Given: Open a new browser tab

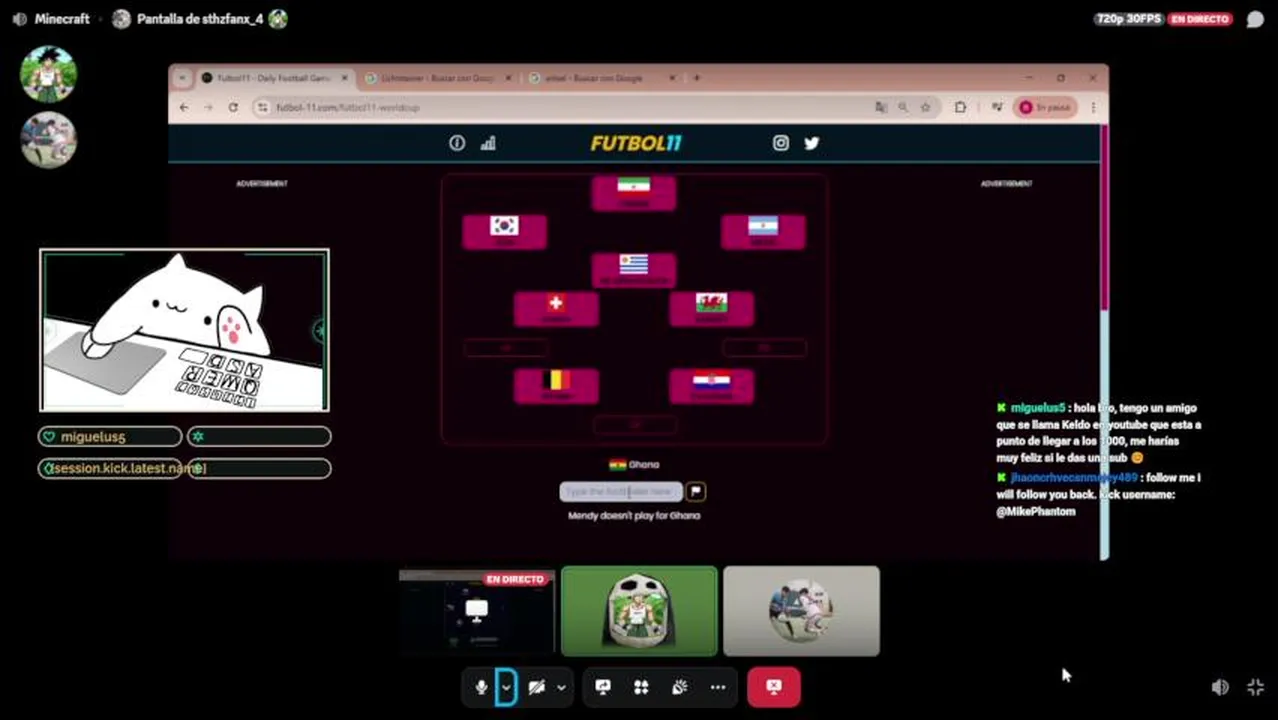Looking at the screenshot, I should point(697,78).
